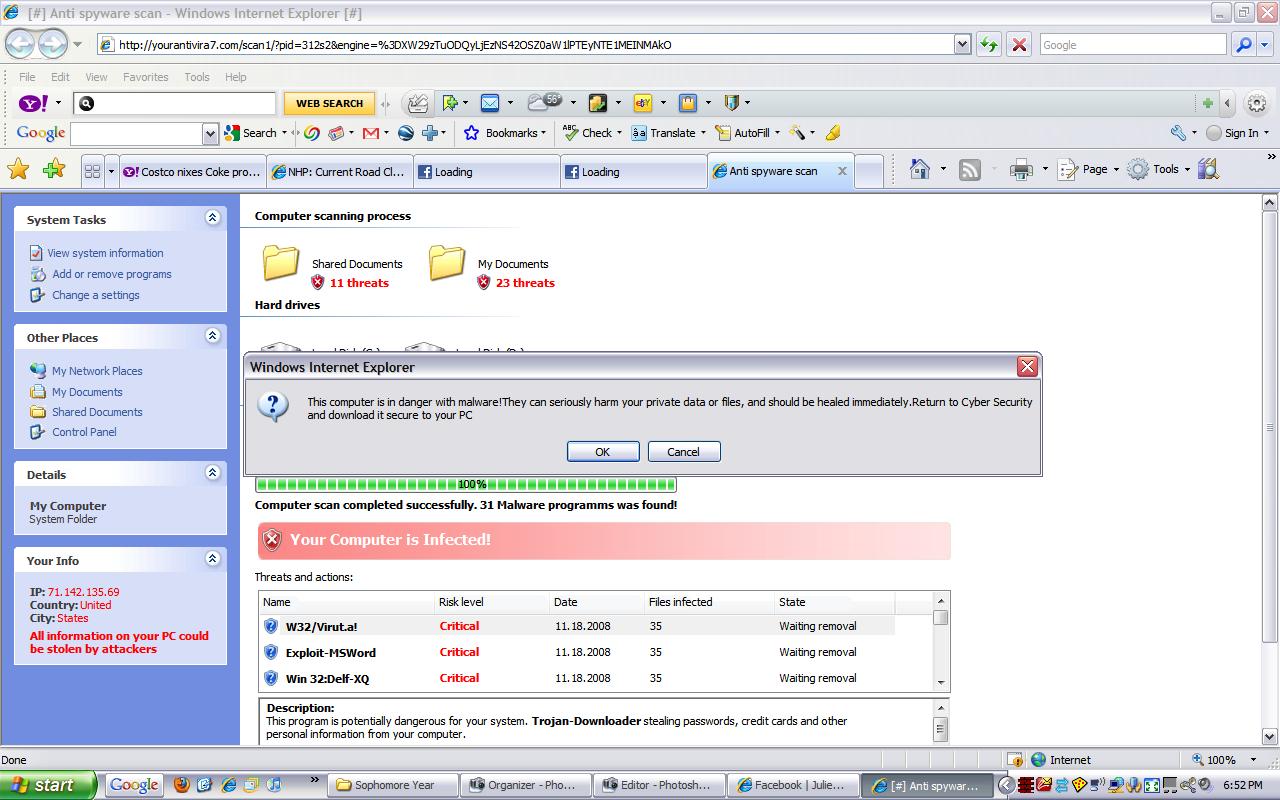Click the RSS feeds icon

point(970,170)
